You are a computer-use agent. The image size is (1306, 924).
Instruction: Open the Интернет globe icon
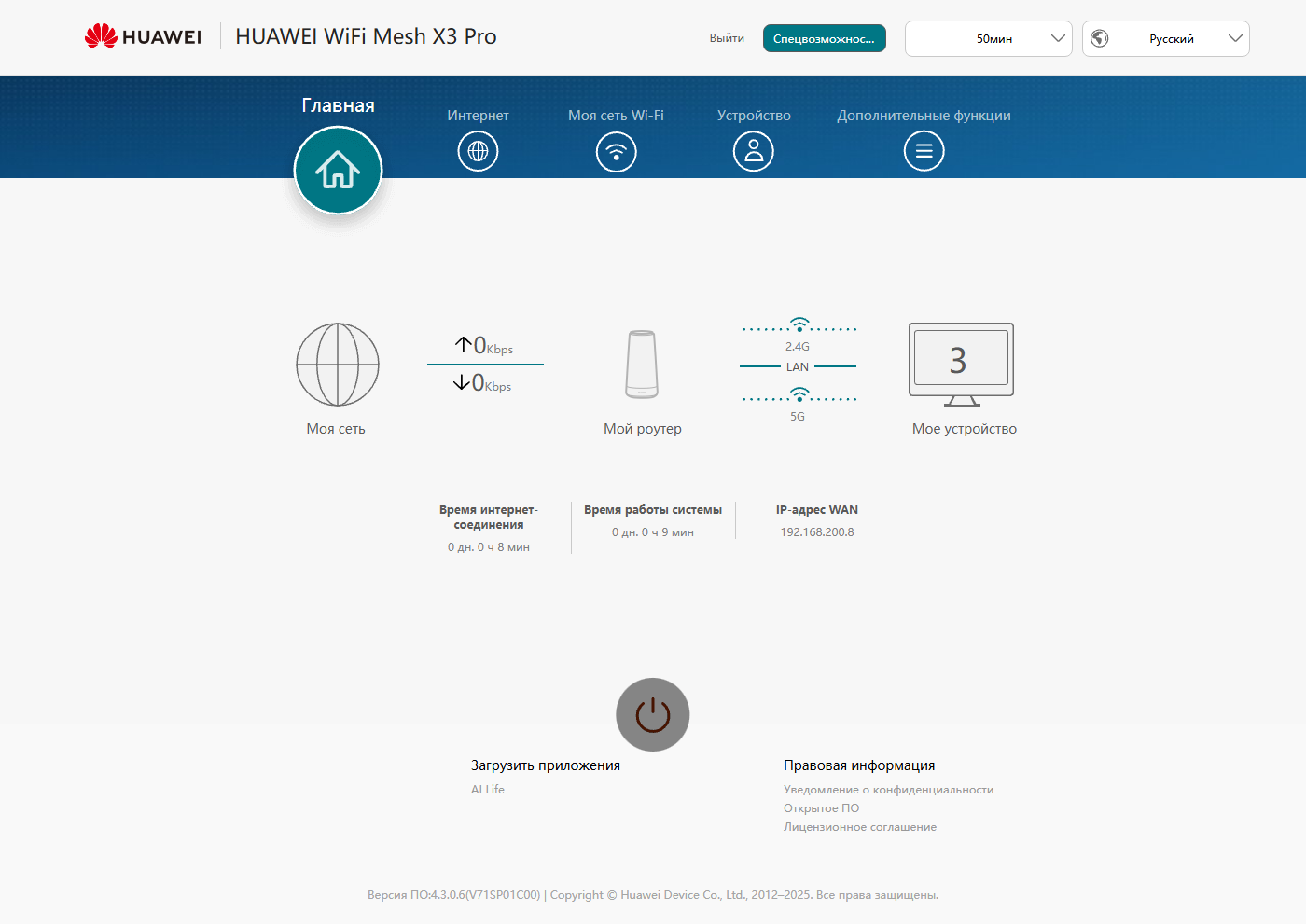click(x=478, y=151)
